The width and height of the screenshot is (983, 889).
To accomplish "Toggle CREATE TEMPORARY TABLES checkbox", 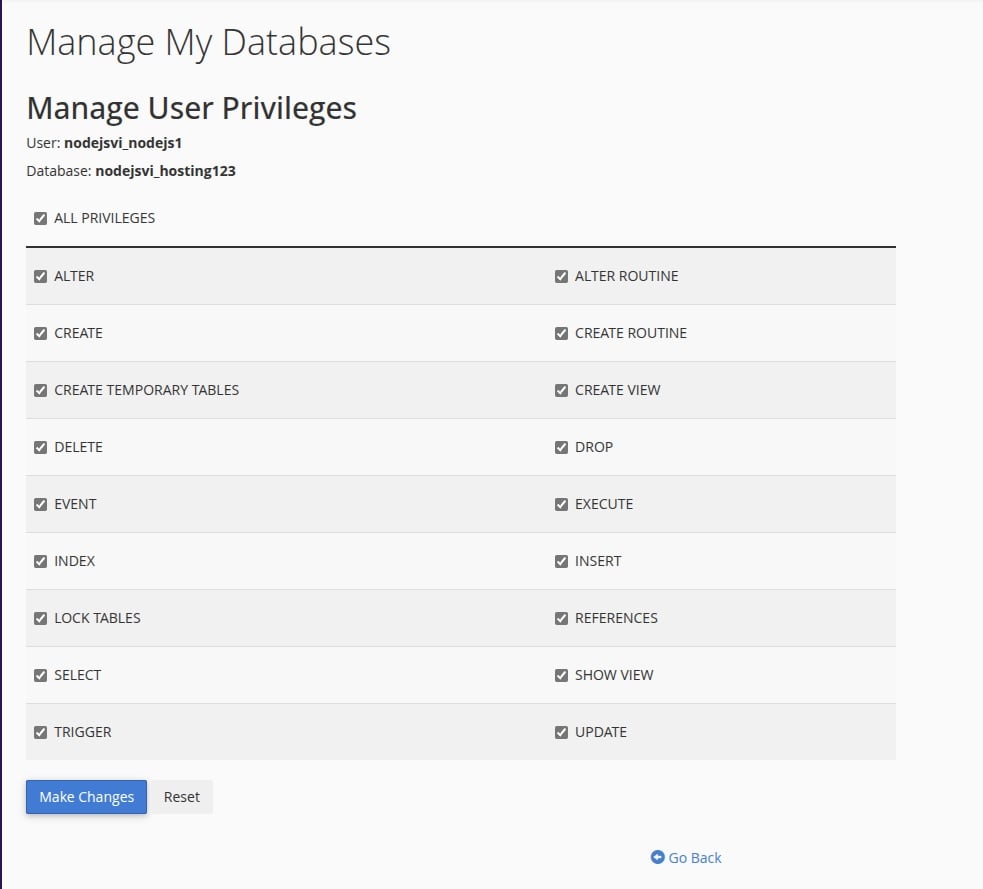I will click(41, 391).
